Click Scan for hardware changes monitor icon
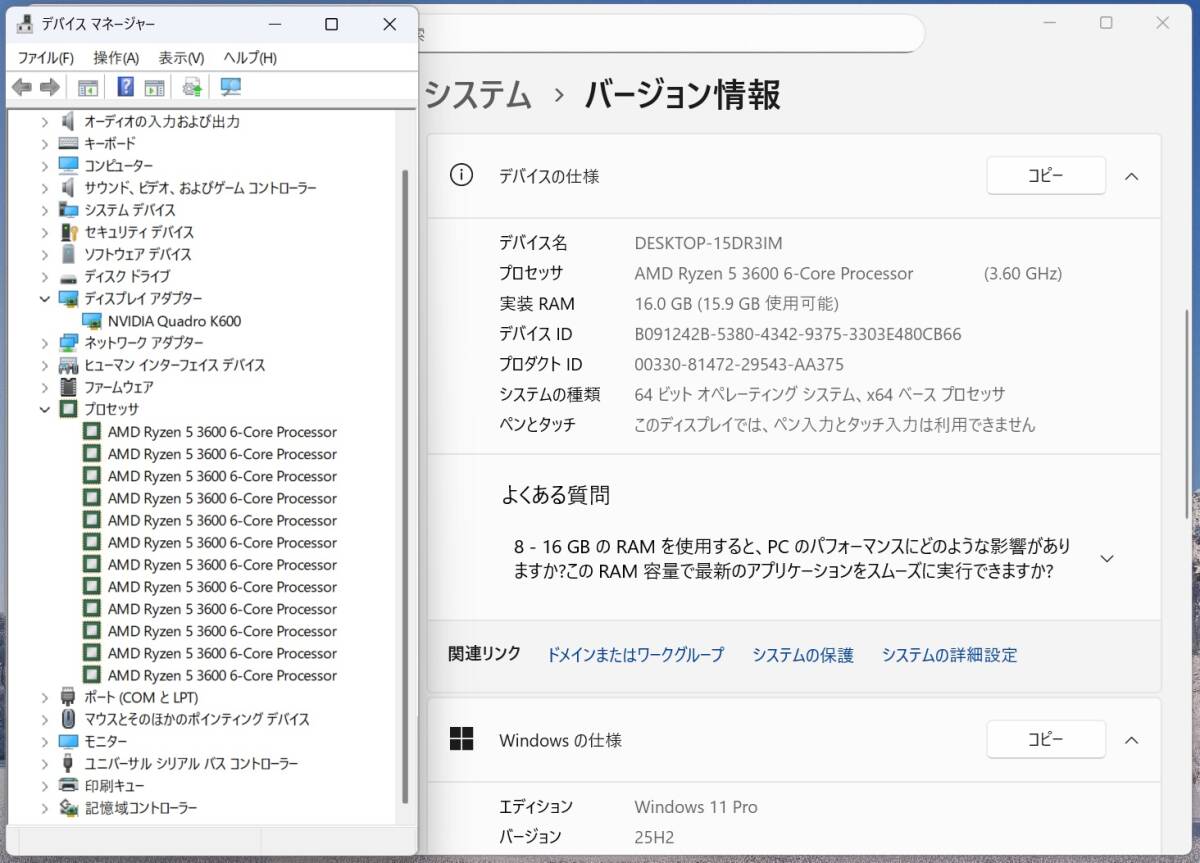 point(231,88)
